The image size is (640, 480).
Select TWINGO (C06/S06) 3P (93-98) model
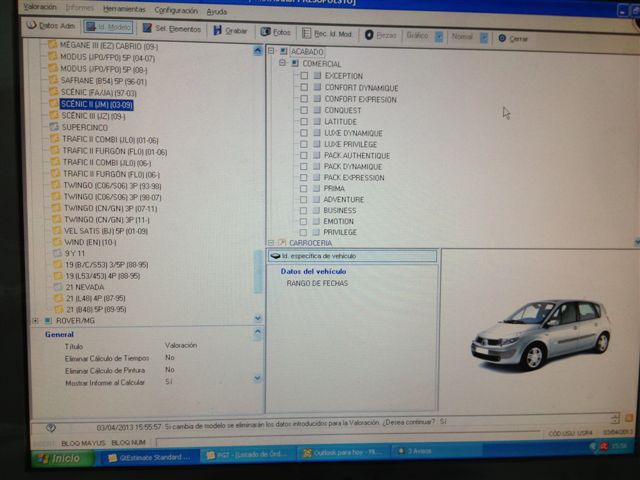(113, 186)
